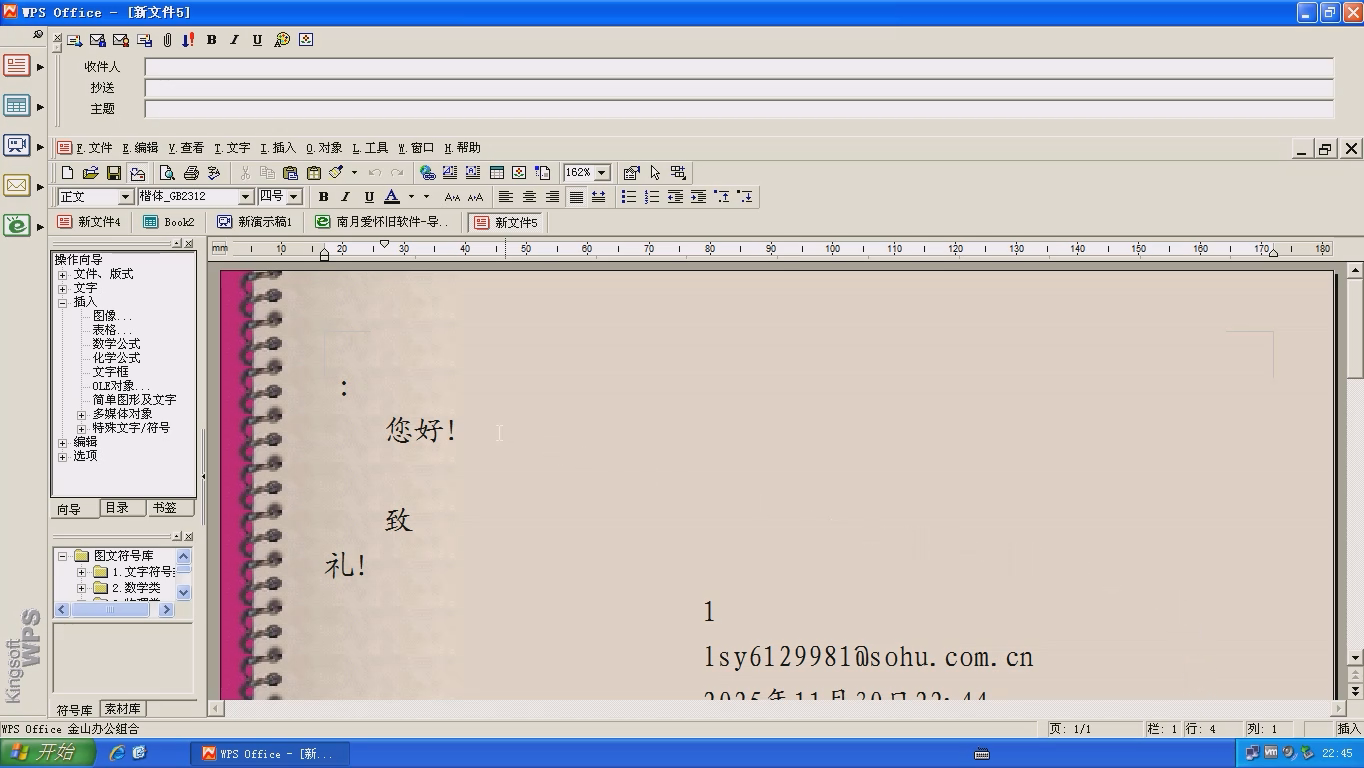The height and width of the screenshot is (768, 1364).
Task: Click the WPS Office taskbar button
Action: tap(270, 754)
